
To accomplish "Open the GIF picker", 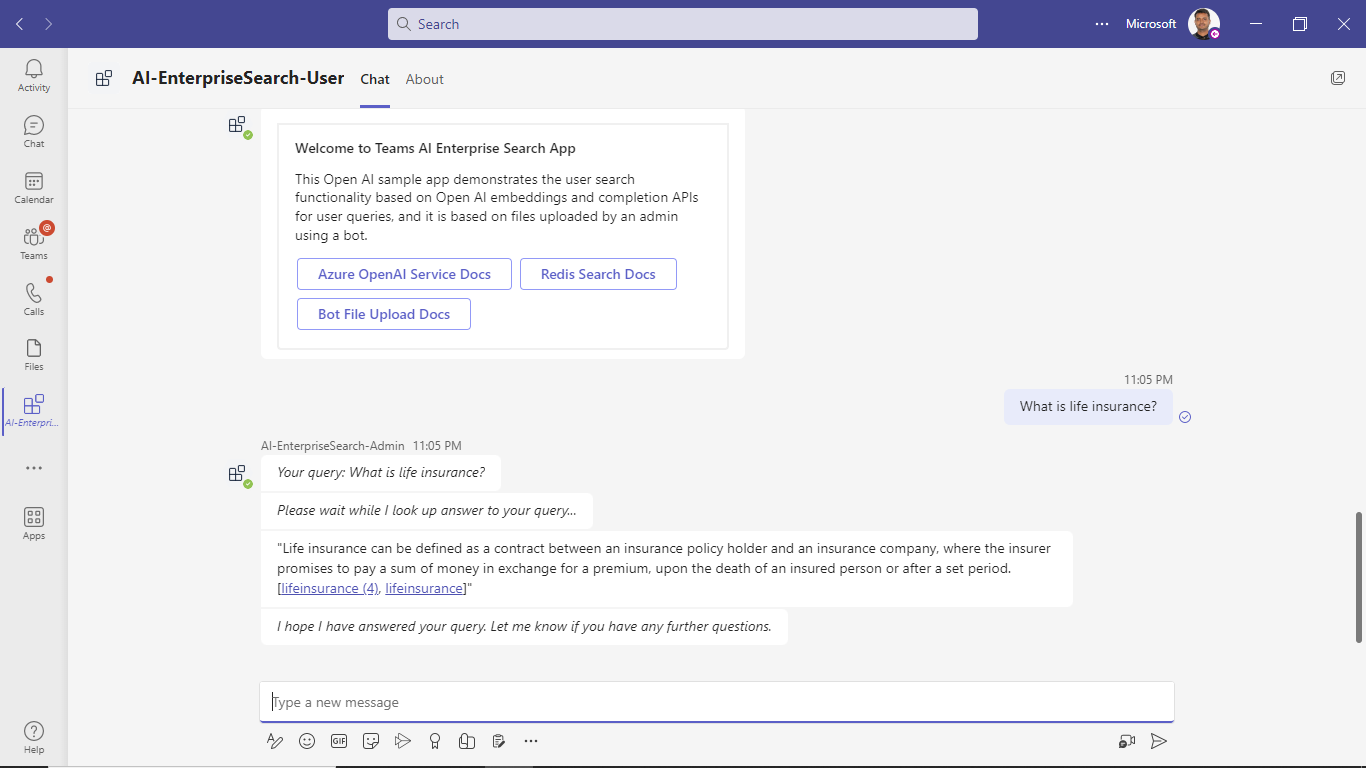I will click(339, 741).
